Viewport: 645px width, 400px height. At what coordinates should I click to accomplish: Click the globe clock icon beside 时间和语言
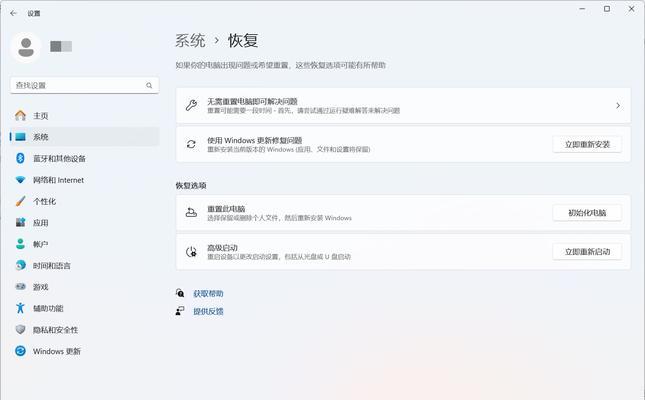coord(20,265)
